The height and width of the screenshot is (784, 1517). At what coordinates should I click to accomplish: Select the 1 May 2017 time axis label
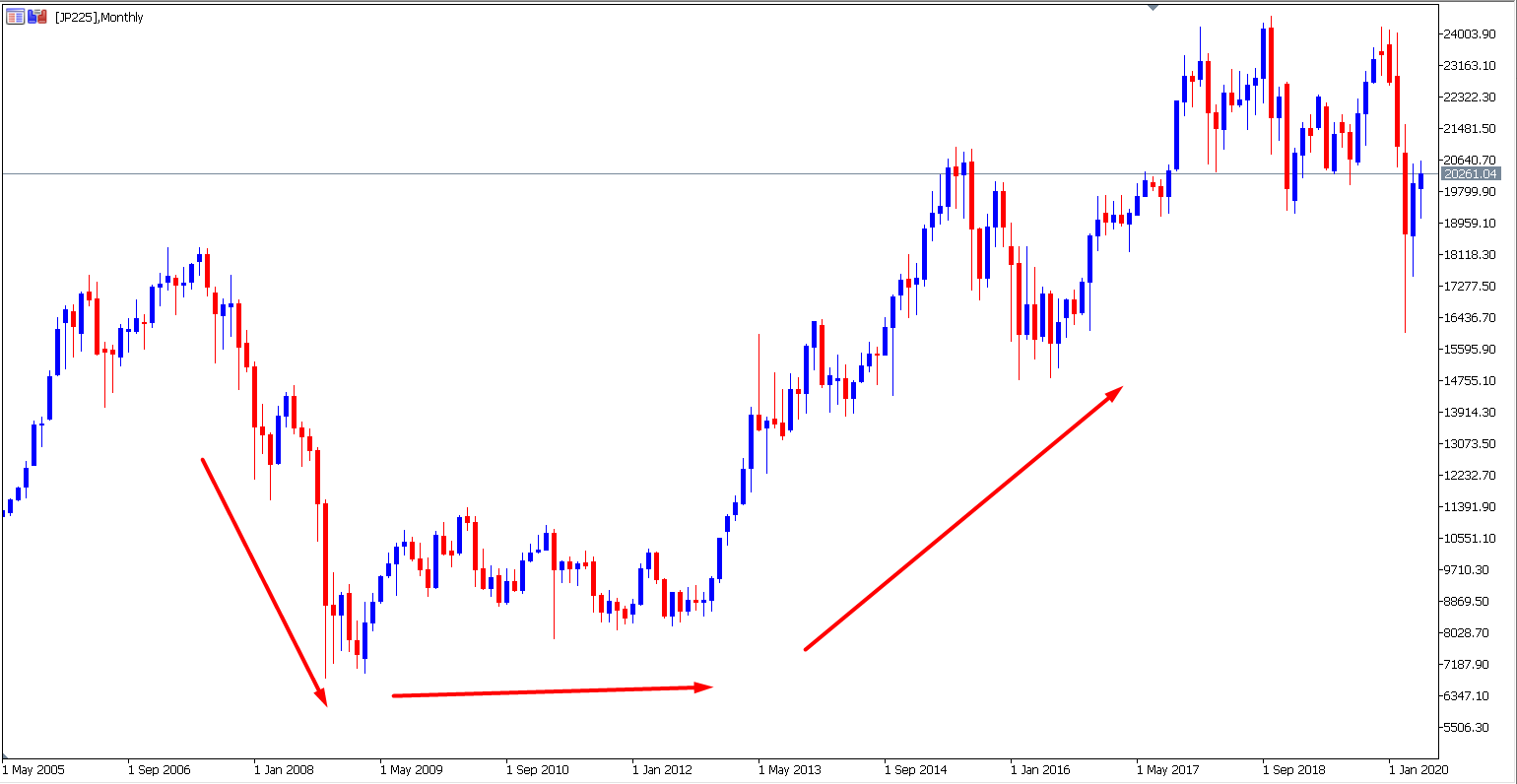point(1168,770)
